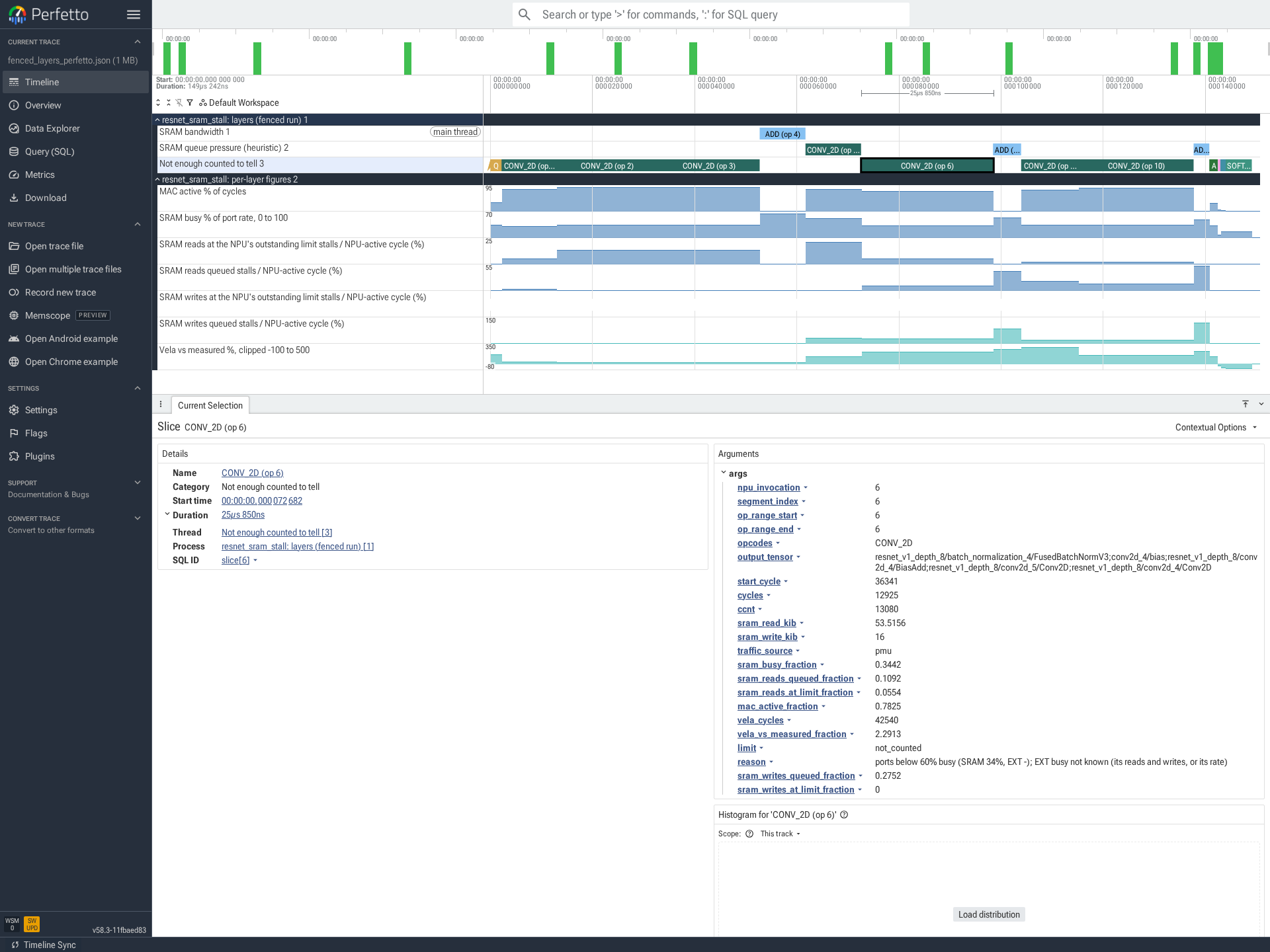Open the Timeline page
The height and width of the screenshot is (952, 1270).
click(75, 82)
